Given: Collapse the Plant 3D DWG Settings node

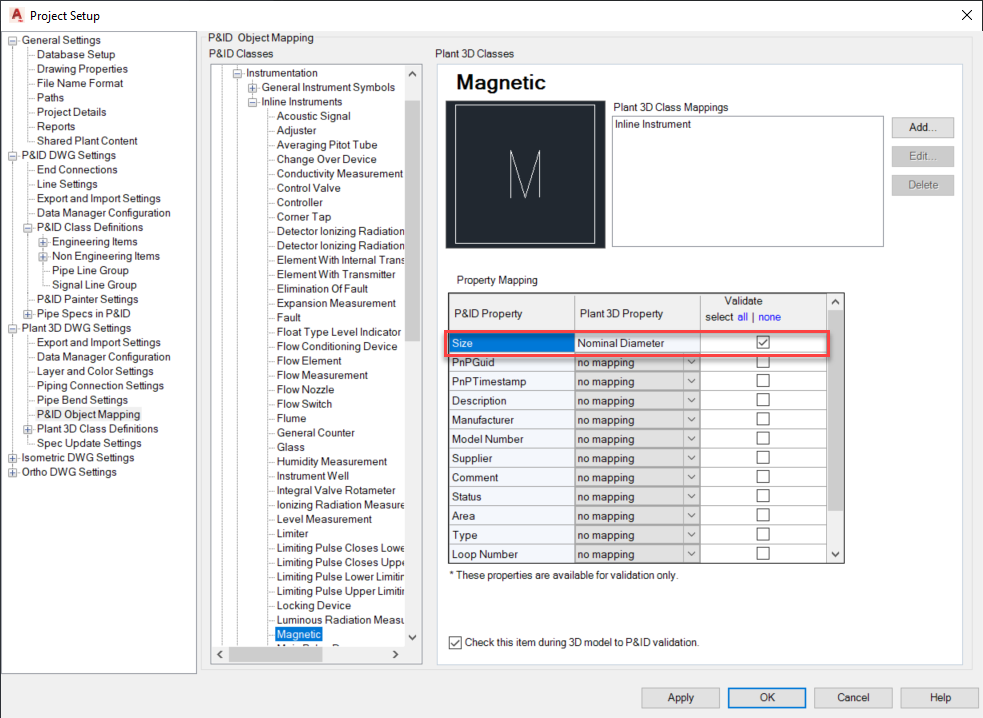Looking at the screenshot, I should click(x=13, y=329).
